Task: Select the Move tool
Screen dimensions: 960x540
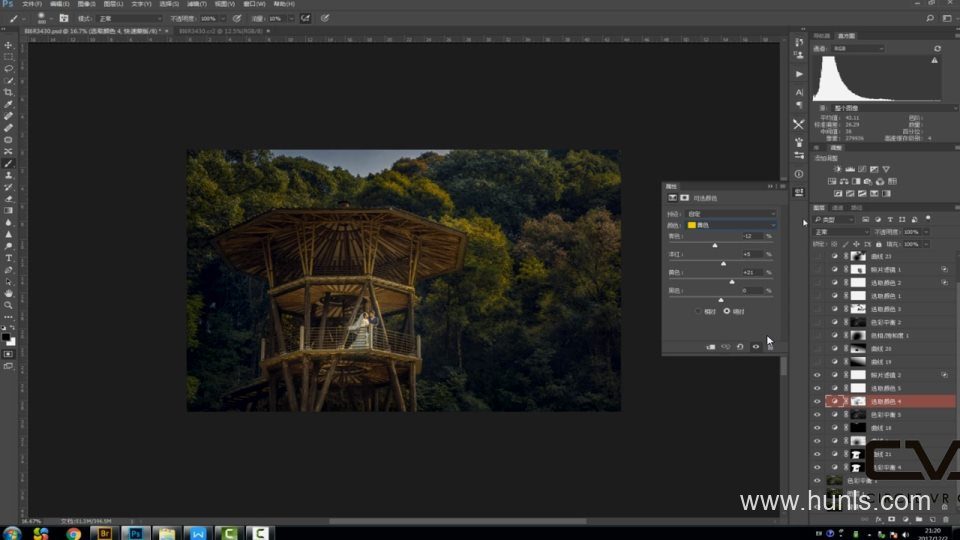Action: pyautogui.click(x=8, y=45)
